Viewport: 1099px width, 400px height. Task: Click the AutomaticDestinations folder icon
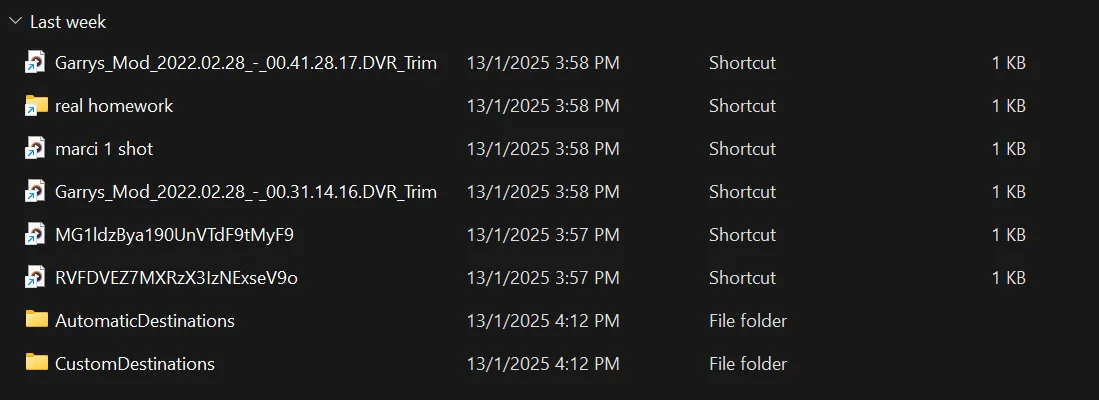36,320
